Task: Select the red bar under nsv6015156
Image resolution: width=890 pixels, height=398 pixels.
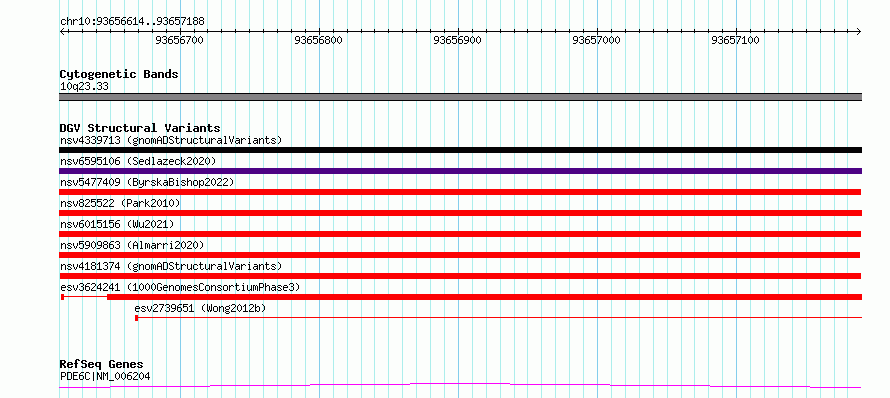Action: (460, 234)
